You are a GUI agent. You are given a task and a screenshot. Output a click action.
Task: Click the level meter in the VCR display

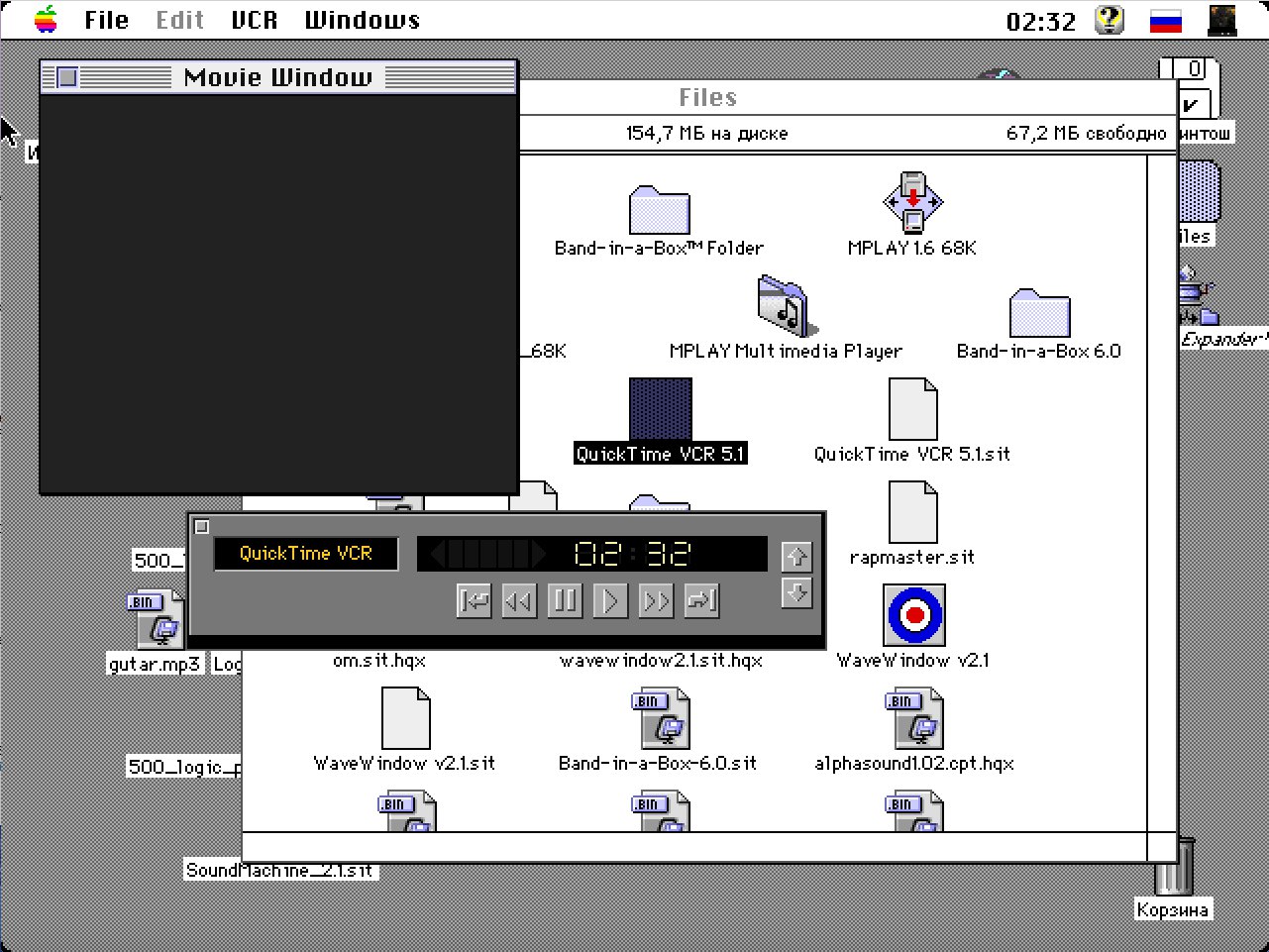487,554
